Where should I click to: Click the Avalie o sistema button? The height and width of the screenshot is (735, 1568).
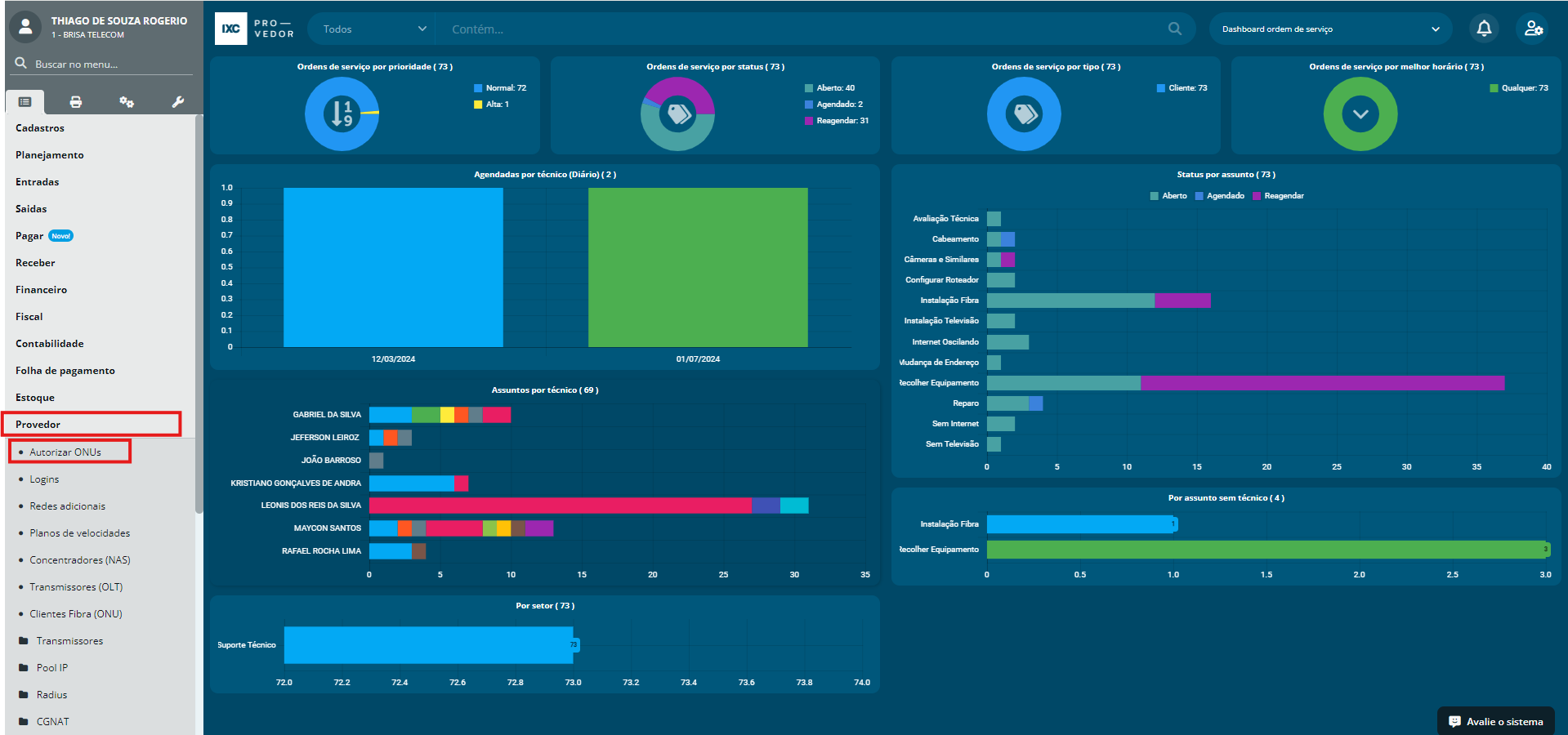(x=1495, y=721)
